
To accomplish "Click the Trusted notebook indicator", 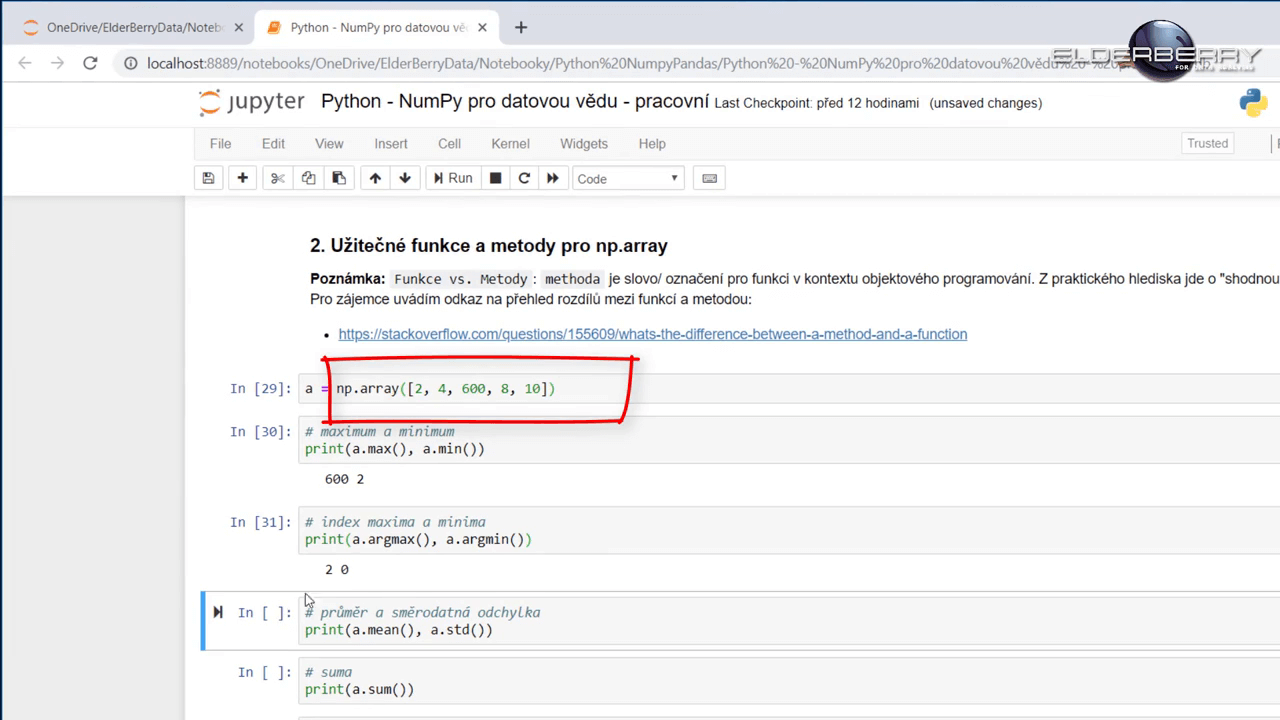I will coord(1207,143).
